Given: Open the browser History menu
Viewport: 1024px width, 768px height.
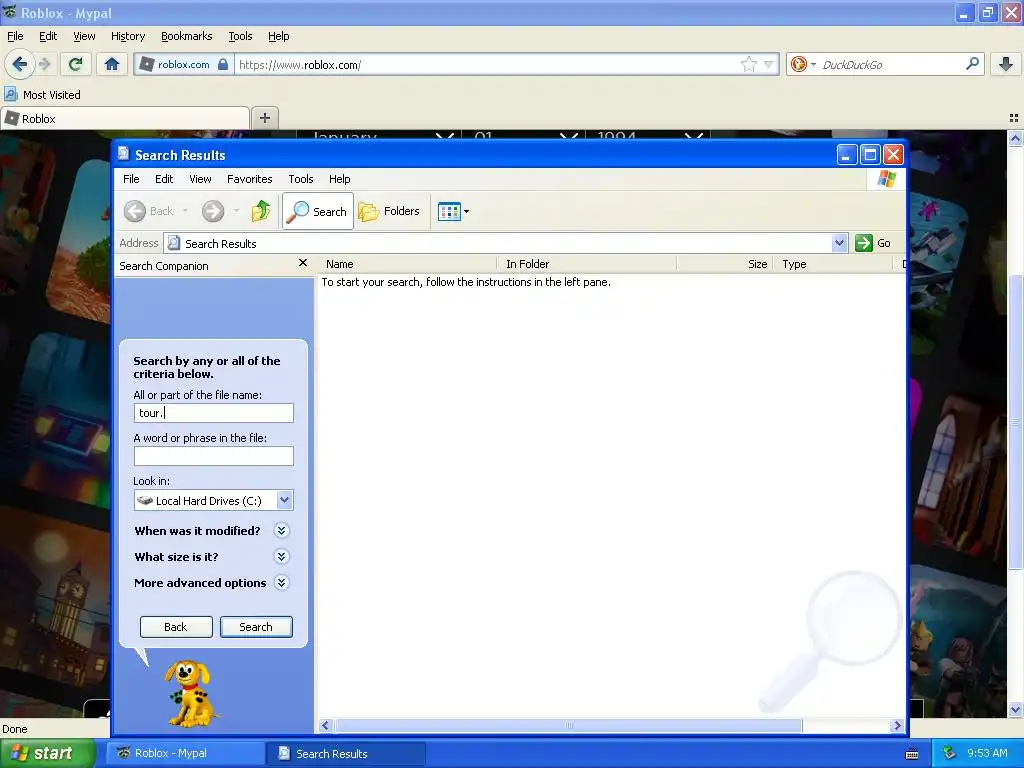Looking at the screenshot, I should tap(128, 37).
